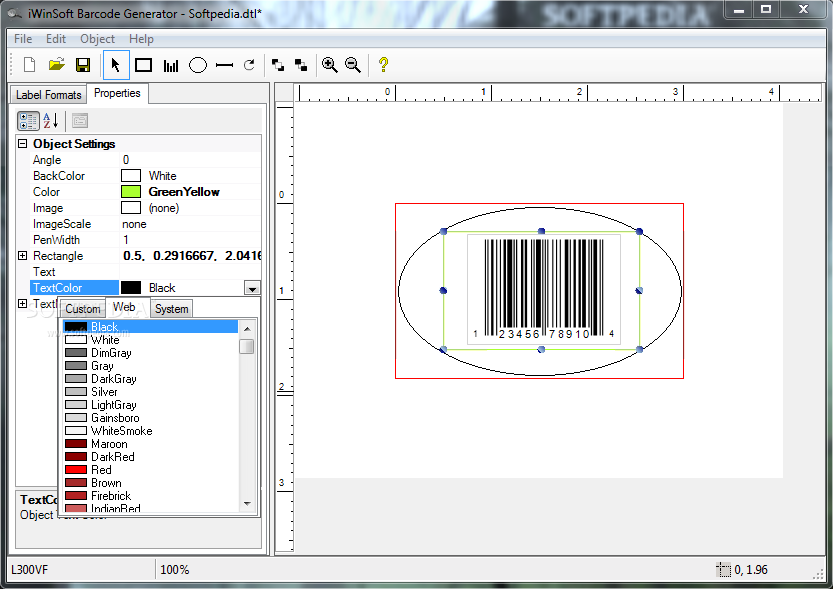
Task: Click the L300VF status bar entry
Action: pos(29,570)
